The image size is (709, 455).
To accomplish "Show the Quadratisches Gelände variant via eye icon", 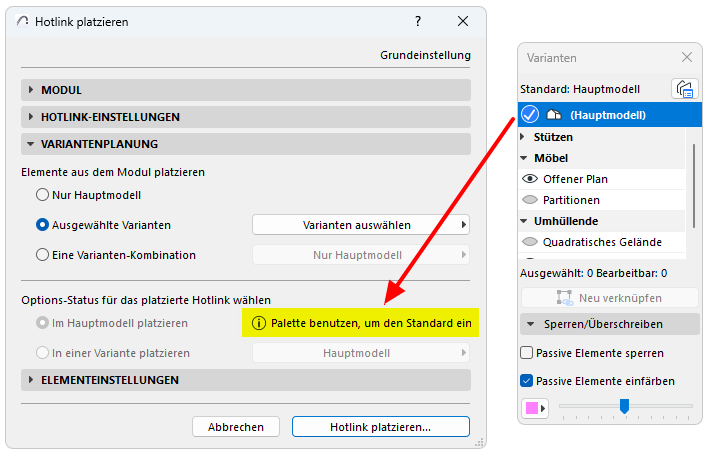I will [x=530, y=242].
